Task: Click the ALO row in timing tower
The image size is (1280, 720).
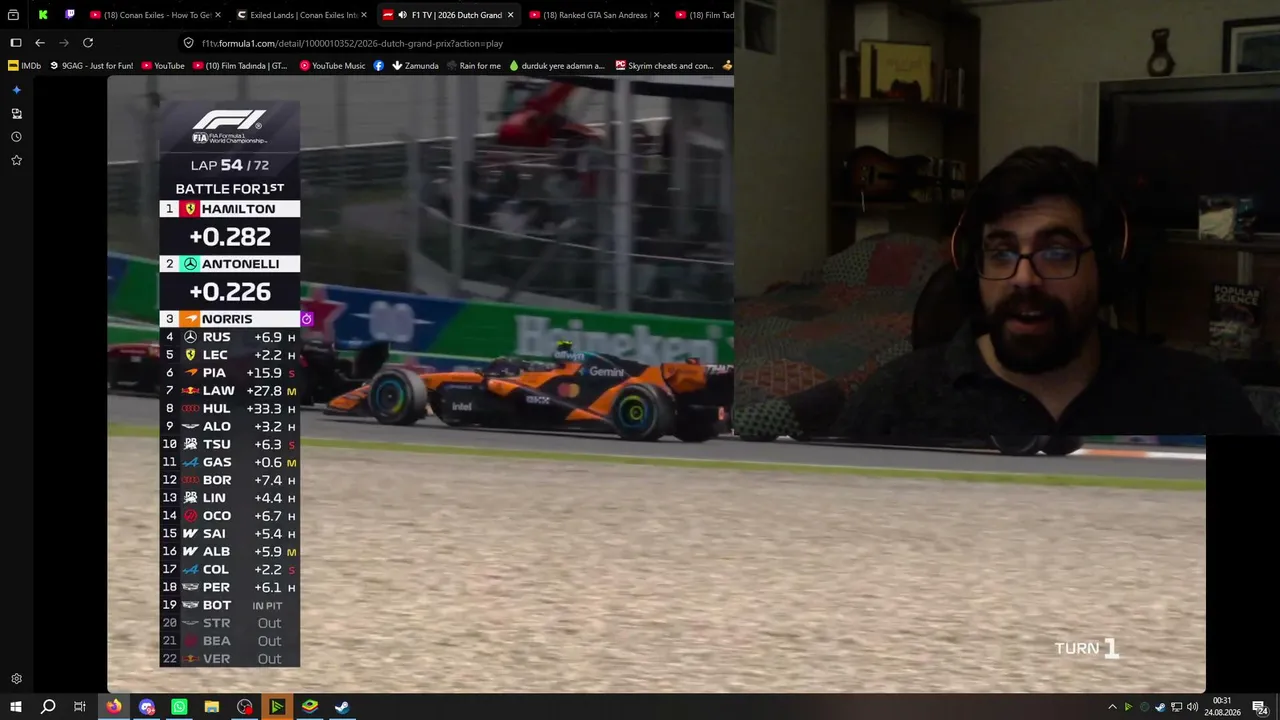Action: pos(230,427)
